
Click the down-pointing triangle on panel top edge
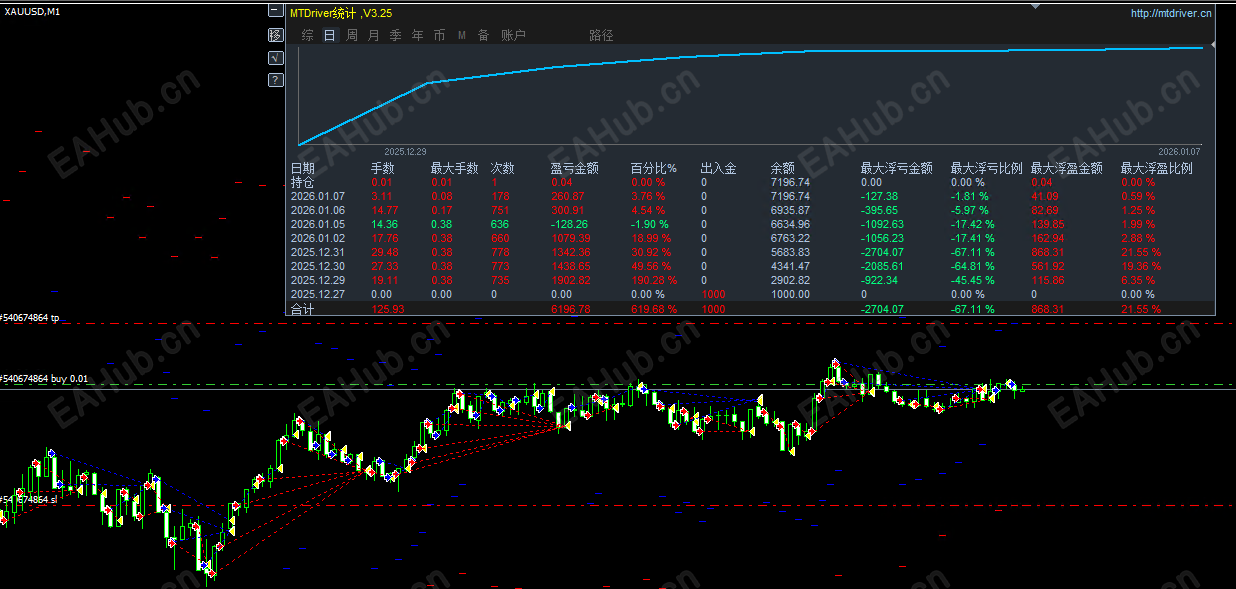[x=1036, y=5]
